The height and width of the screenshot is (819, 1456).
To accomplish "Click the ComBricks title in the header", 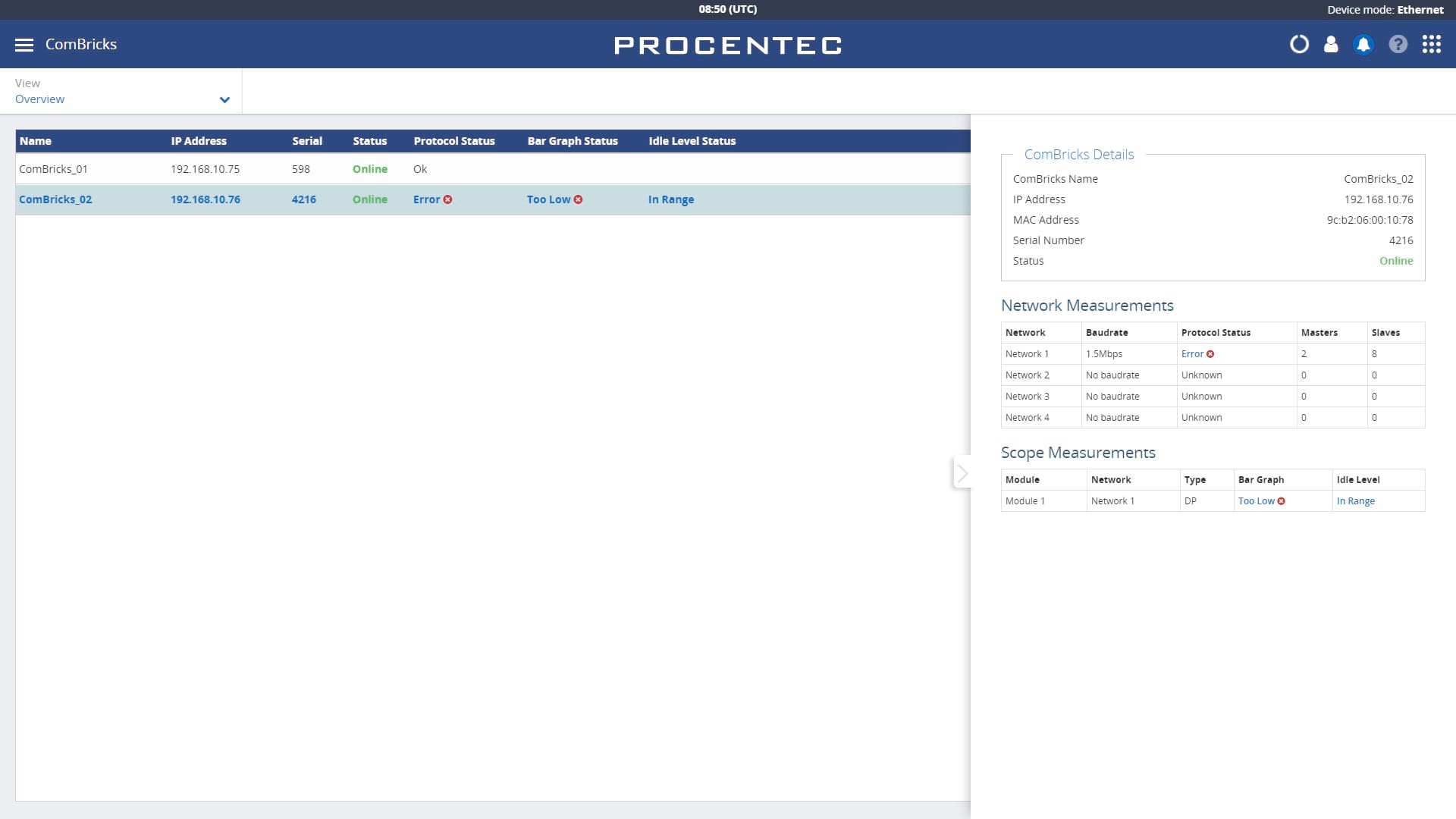I will point(81,44).
